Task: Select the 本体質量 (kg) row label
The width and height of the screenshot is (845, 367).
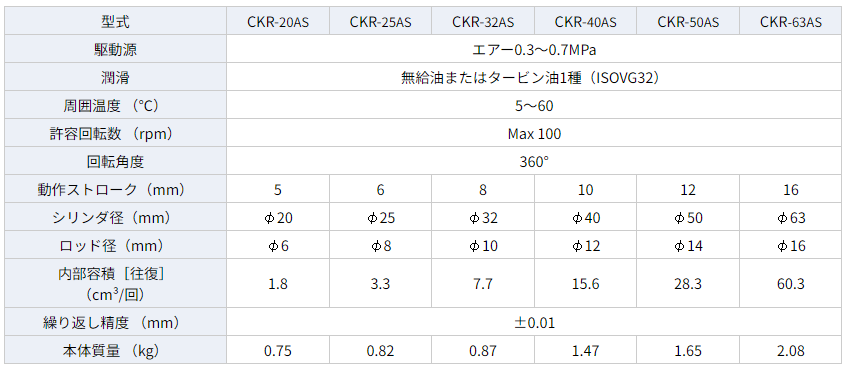Action: click(x=115, y=351)
